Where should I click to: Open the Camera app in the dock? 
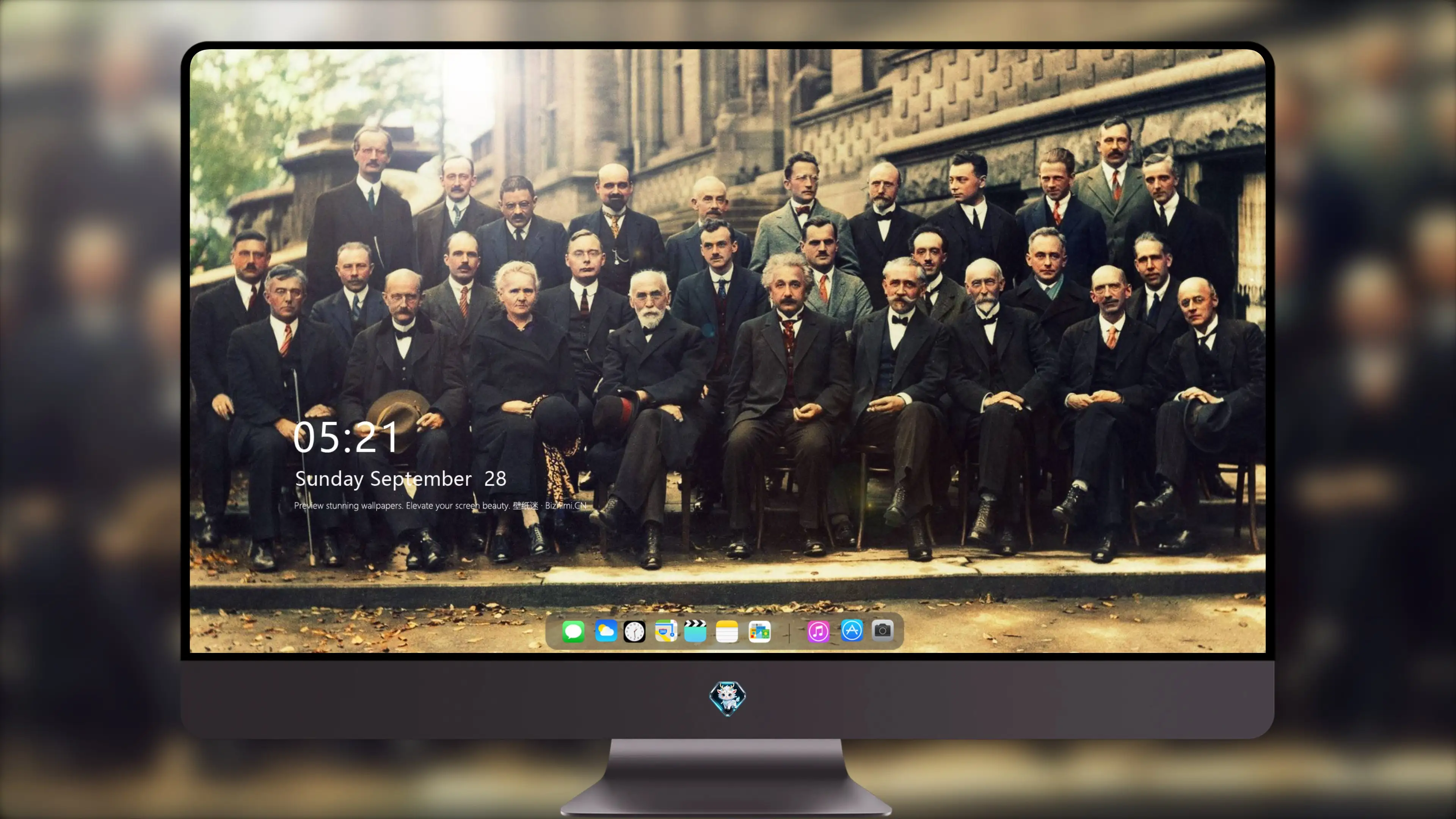882,630
